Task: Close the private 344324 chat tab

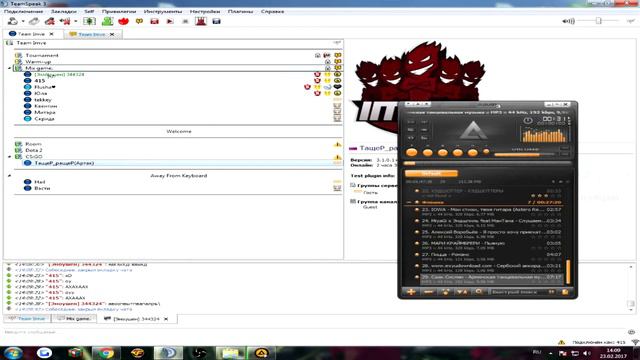Action: point(166,319)
